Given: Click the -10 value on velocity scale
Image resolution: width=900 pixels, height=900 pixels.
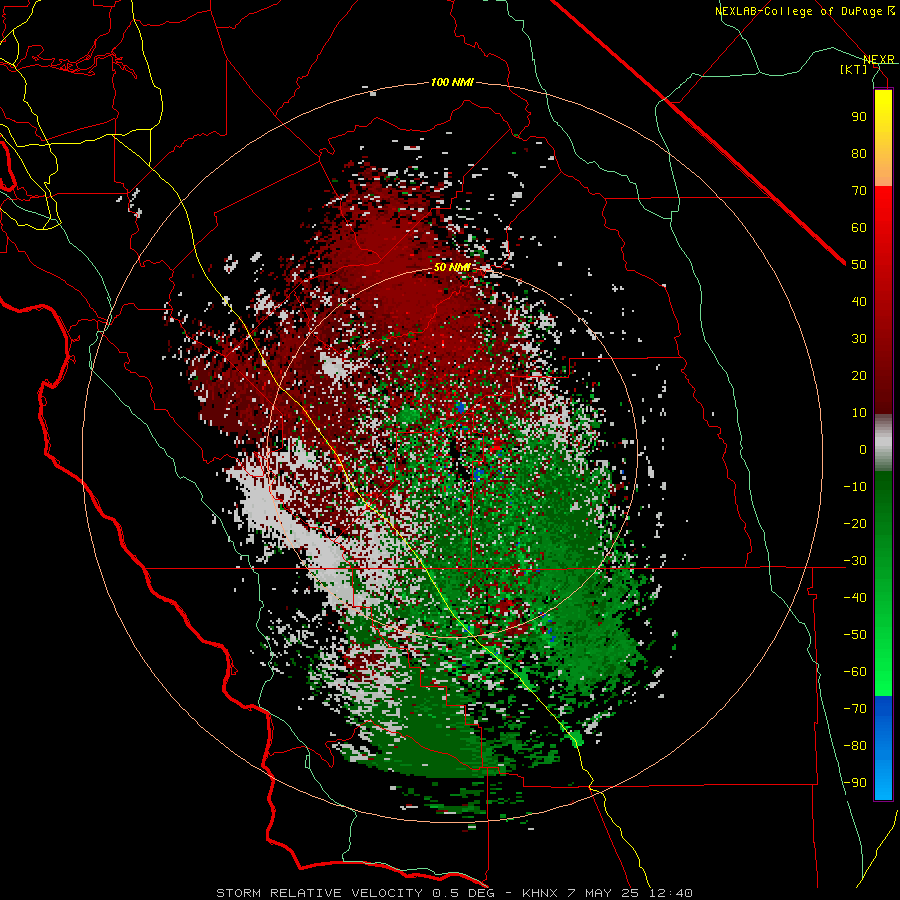Looking at the screenshot, I should 855,487.
